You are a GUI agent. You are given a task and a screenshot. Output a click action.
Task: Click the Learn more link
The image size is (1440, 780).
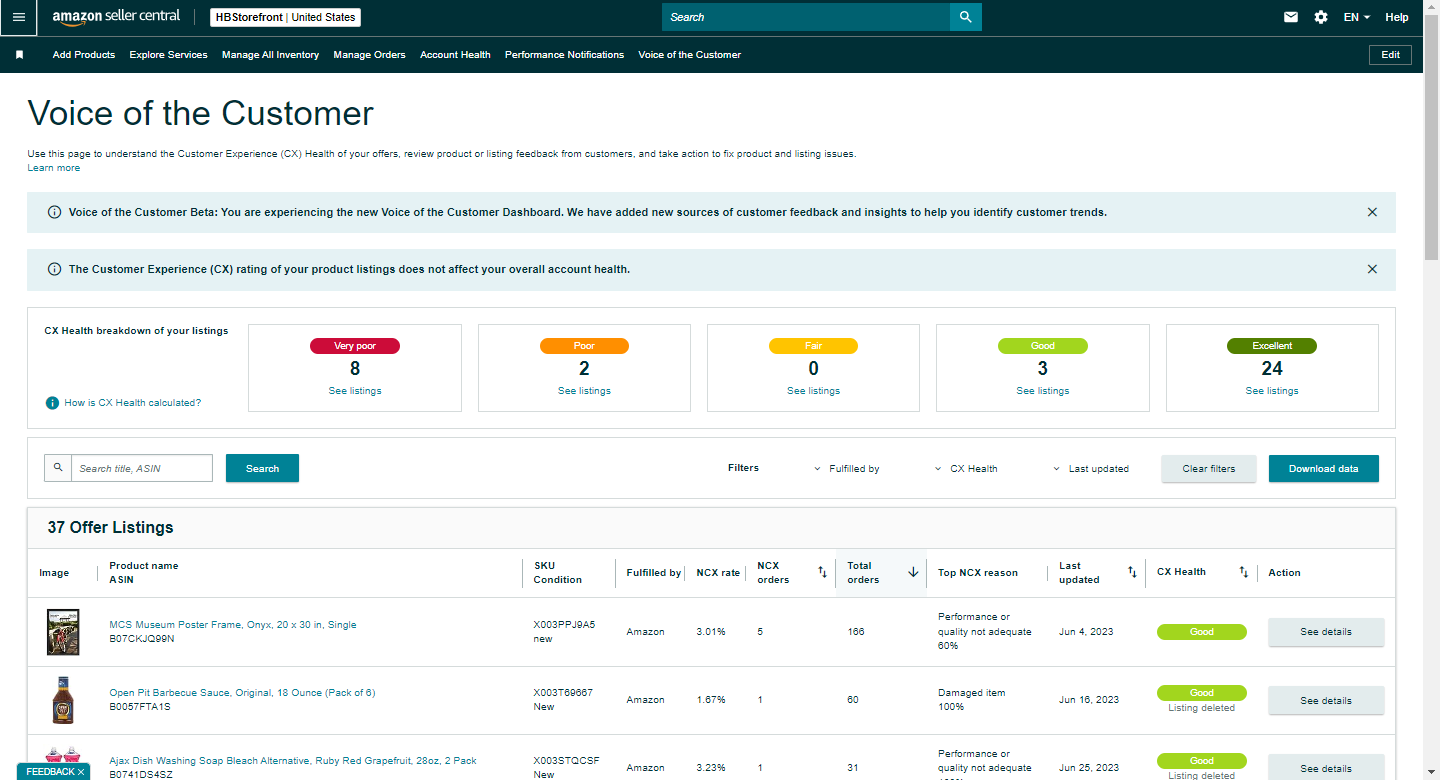(54, 168)
